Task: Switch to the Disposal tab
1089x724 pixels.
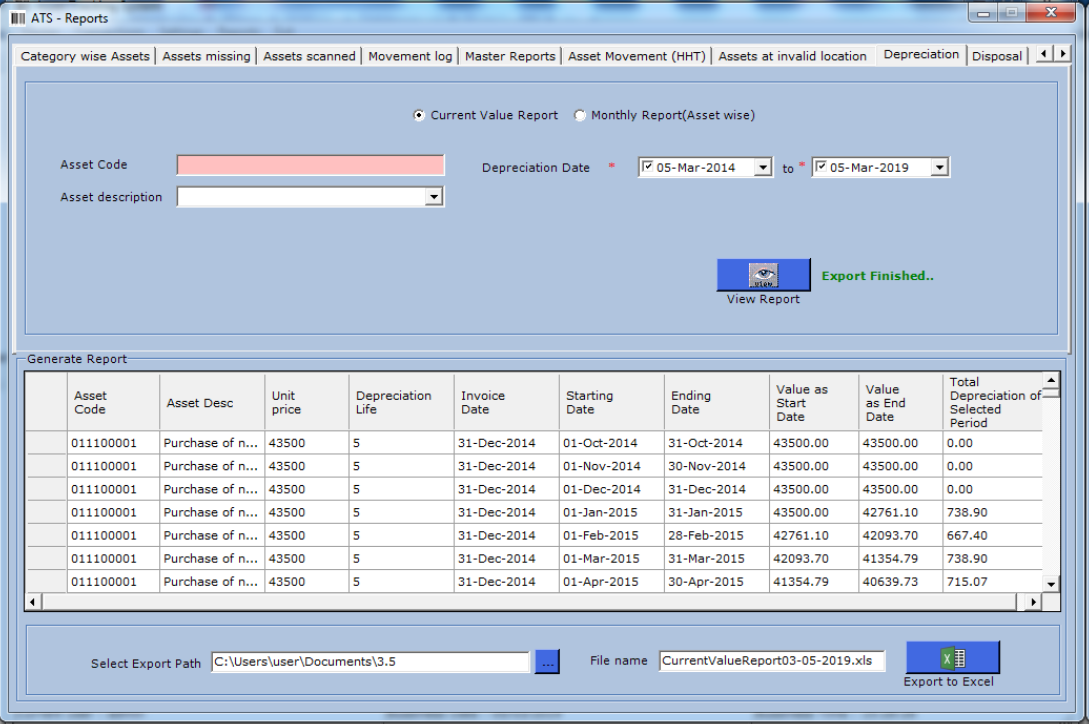Action: click(x=996, y=56)
